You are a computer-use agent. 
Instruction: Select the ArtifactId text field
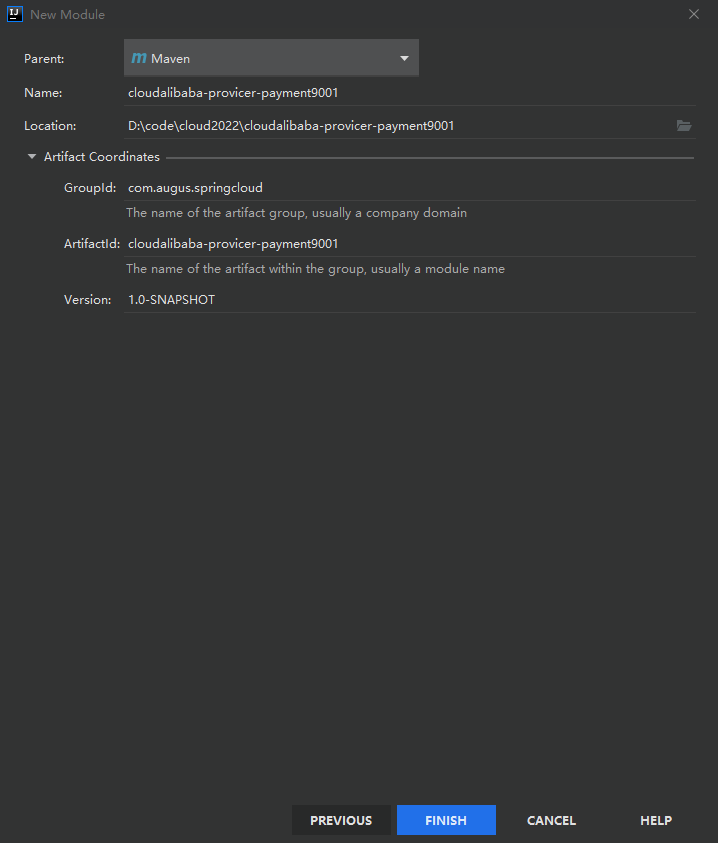point(400,243)
